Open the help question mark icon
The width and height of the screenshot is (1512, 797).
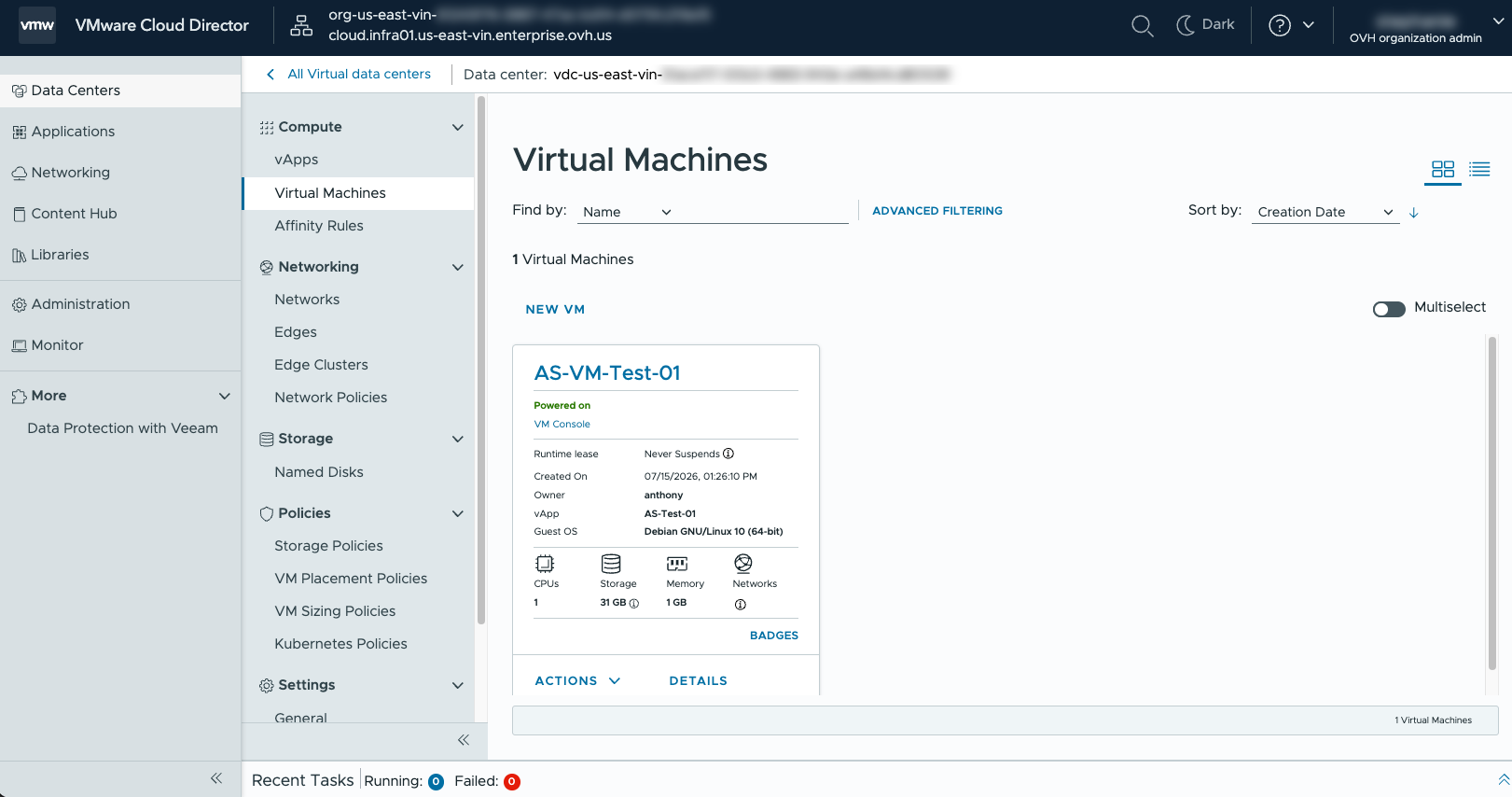pos(1280,25)
